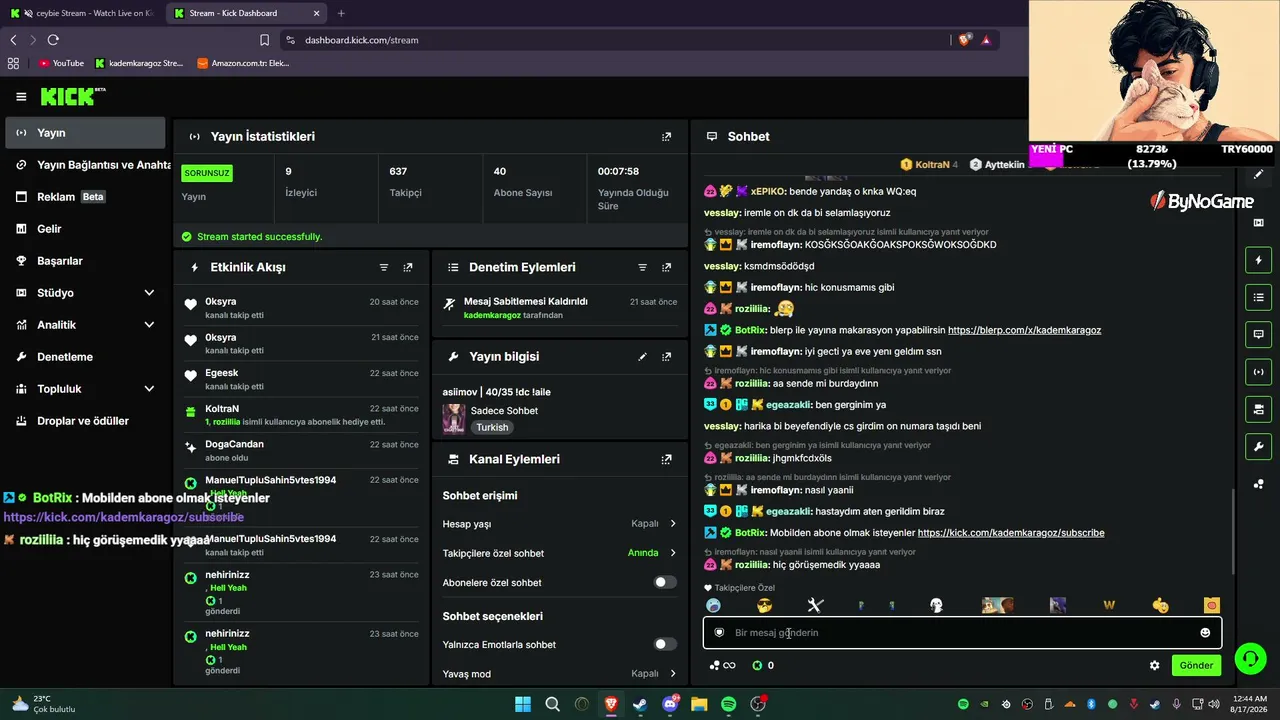Image resolution: width=1280 pixels, height=720 pixels.
Task: Send the chat message with Gönder
Action: tap(1196, 665)
